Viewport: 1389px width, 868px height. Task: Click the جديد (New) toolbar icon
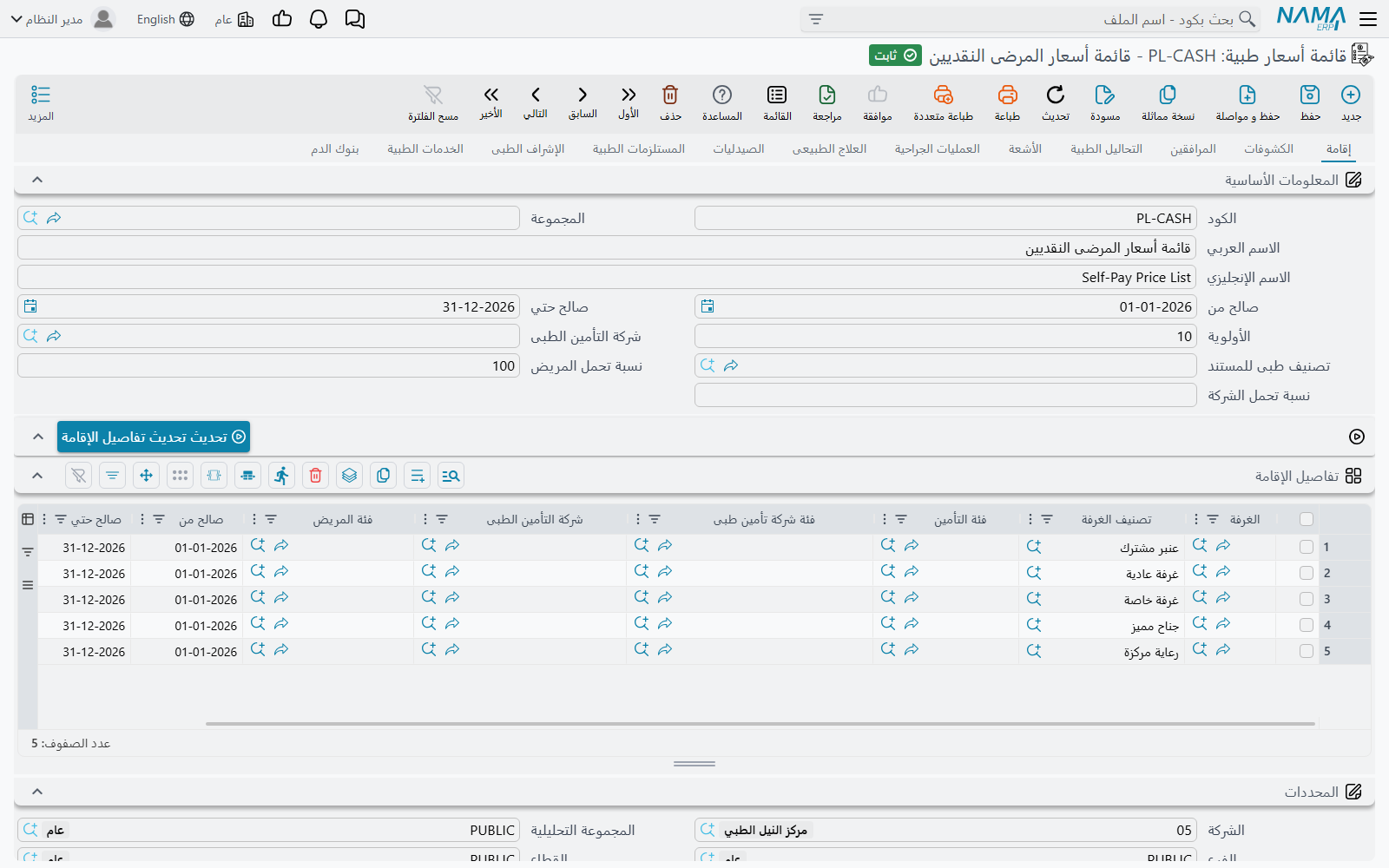click(x=1351, y=95)
